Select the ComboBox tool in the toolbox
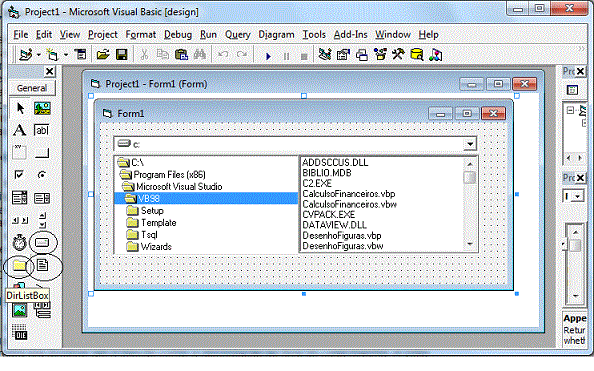The image size is (594, 371). [x=20, y=198]
